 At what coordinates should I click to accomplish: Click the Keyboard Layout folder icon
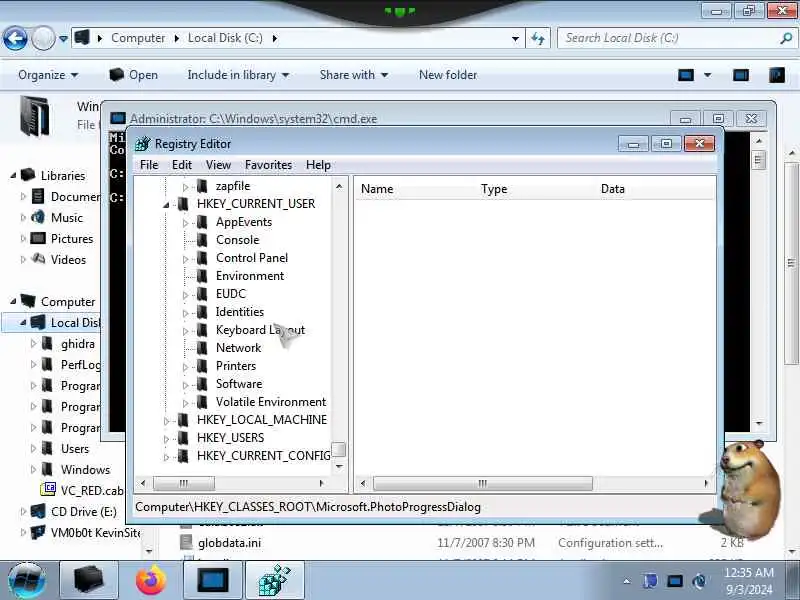[203, 330]
